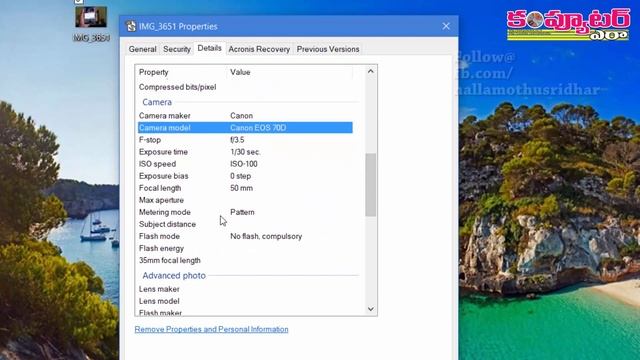Select the Compressed bits/pixel row
The height and width of the screenshot is (360, 640).
[x=245, y=87]
